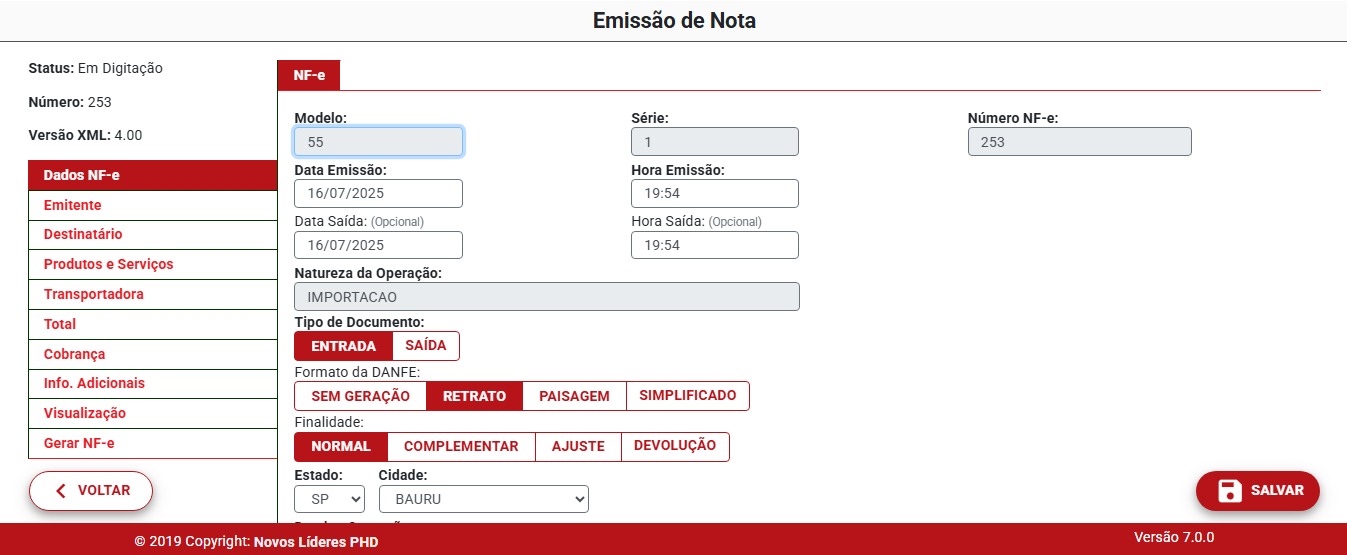The height and width of the screenshot is (555, 1347).
Task: Click the back chevron arrow icon
Action: pyautogui.click(x=62, y=491)
